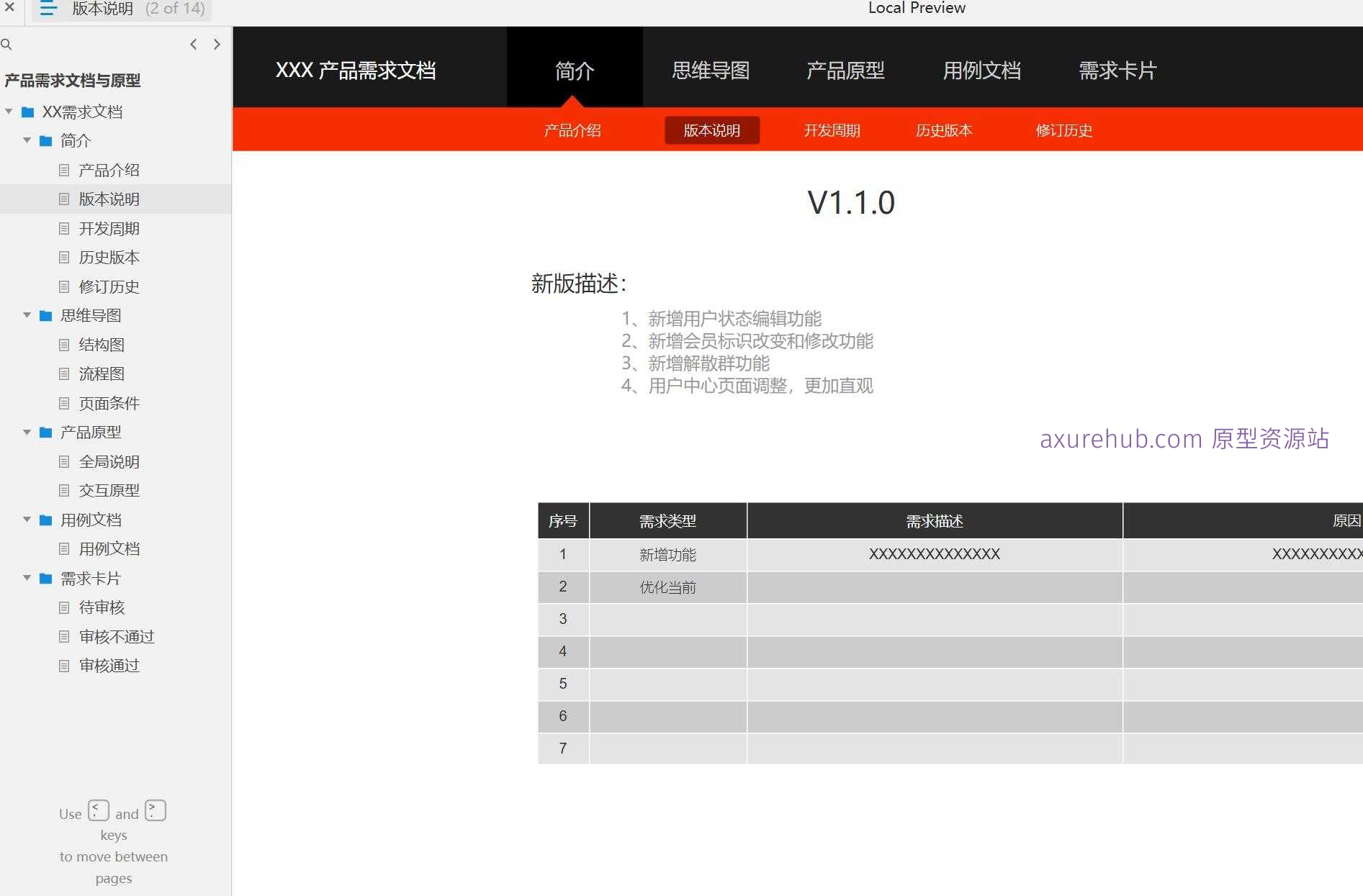Select the 待审核 page icon

tap(63, 607)
